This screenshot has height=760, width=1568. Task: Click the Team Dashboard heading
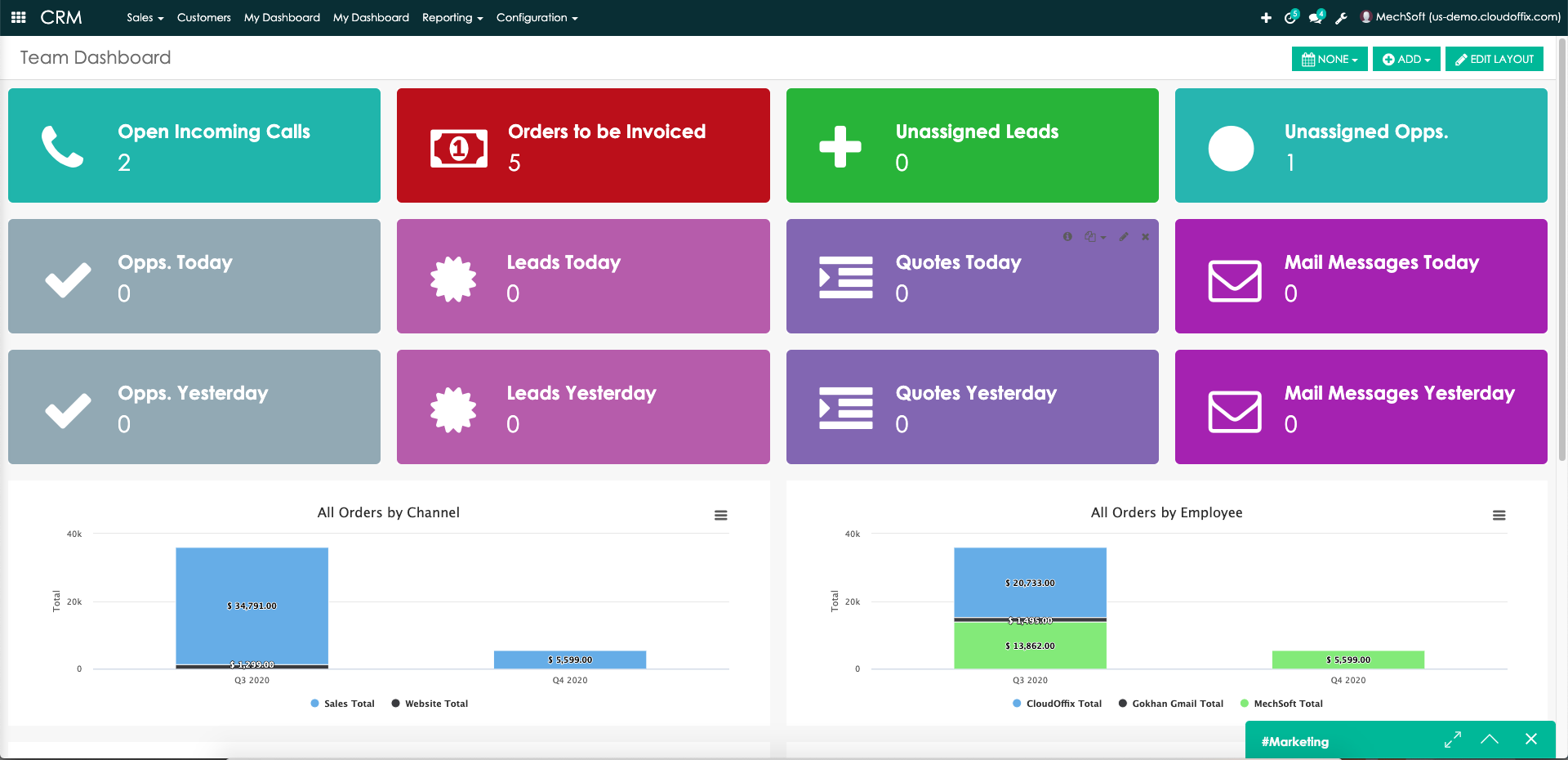click(x=96, y=58)
